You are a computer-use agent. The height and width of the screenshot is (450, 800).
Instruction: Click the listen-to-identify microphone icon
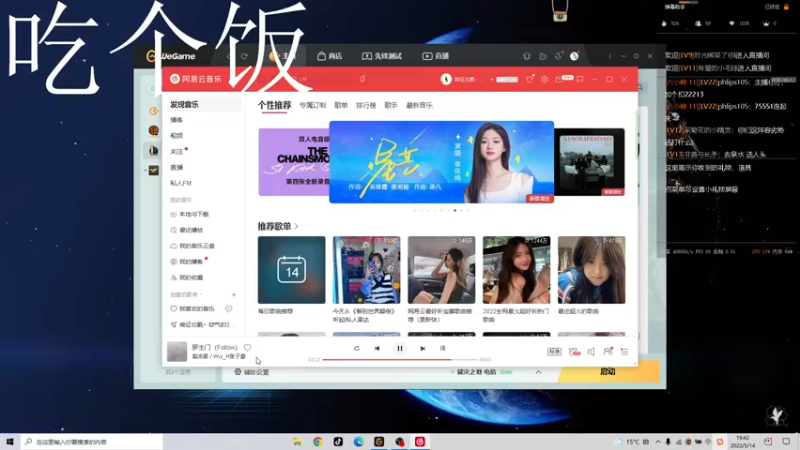point(363,79)
